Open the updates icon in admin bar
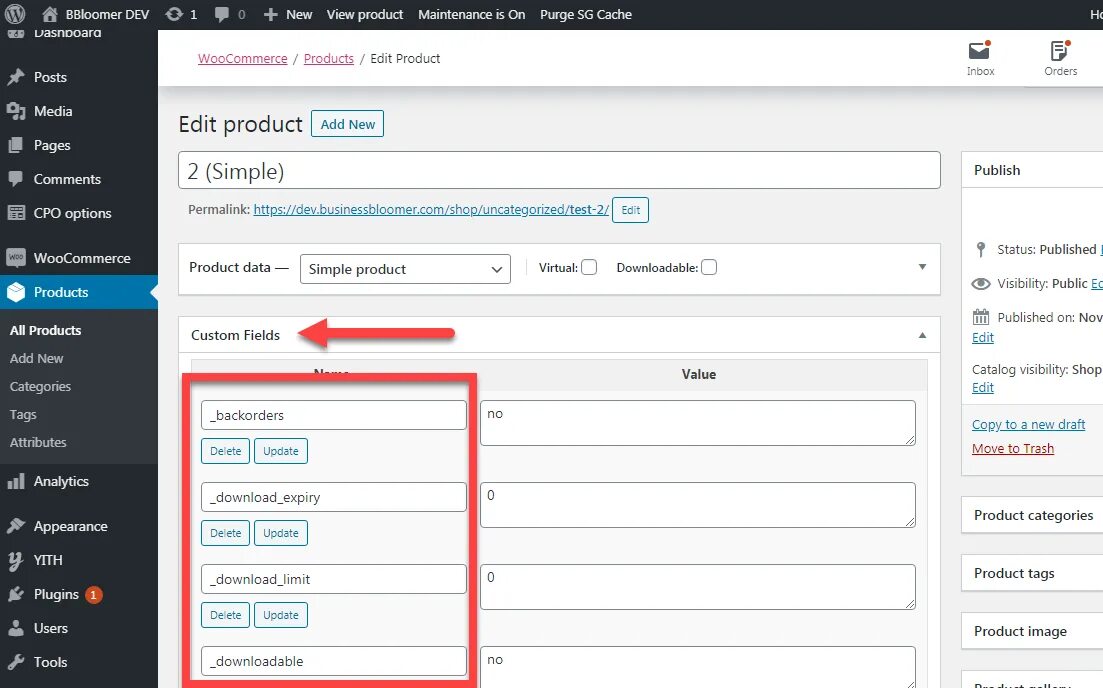The width and height of the screenshot is (1103, 688). (174, 14)
